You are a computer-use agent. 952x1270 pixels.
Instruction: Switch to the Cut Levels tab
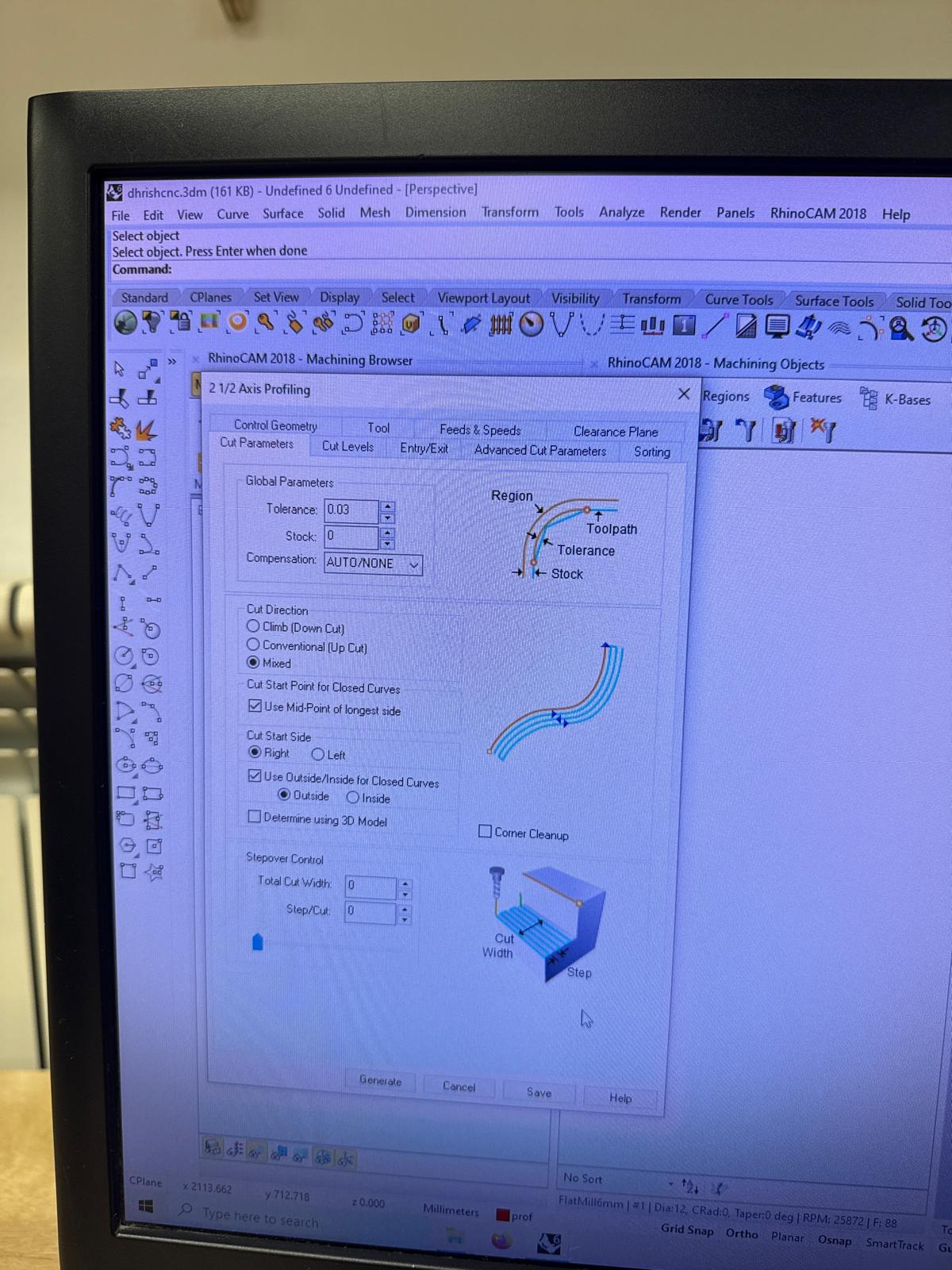pos(347,447)
